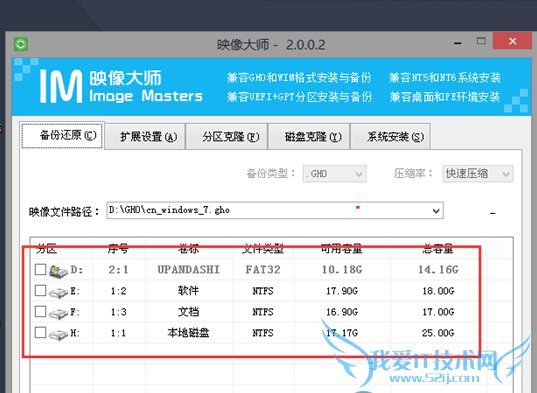Image resolution: width=537 pixels, height=393 pixels.
Task: Check the H: partition checkbox
Action: [40, 332]
